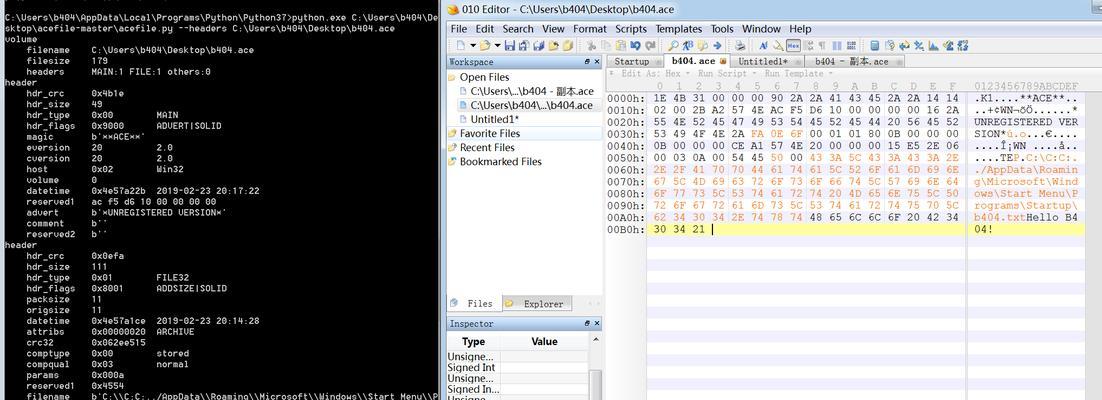
Task: Toggle the Hex edit mode toolbar button
Action: [793, 46]
